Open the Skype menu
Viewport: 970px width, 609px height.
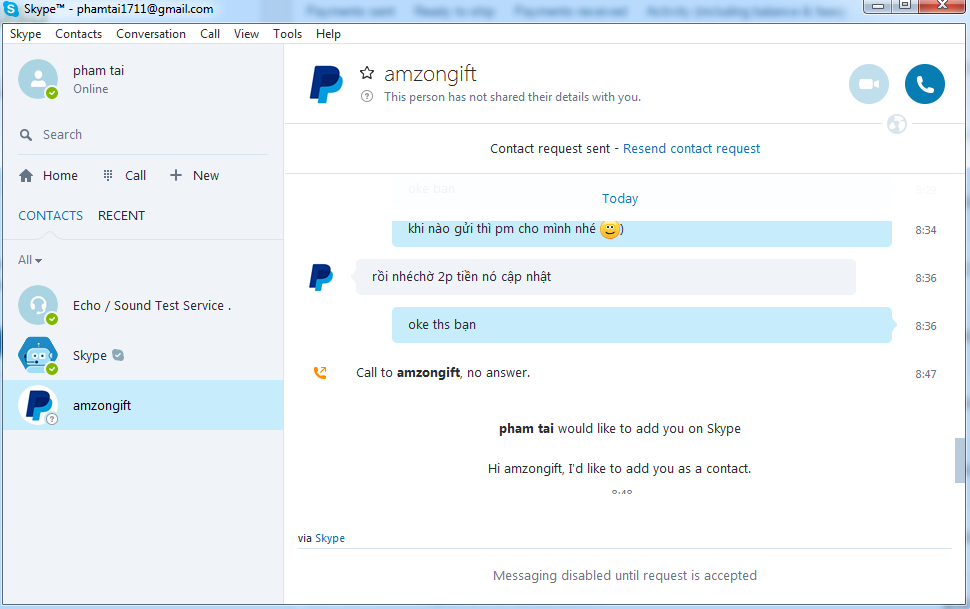(x=25, y=34)
